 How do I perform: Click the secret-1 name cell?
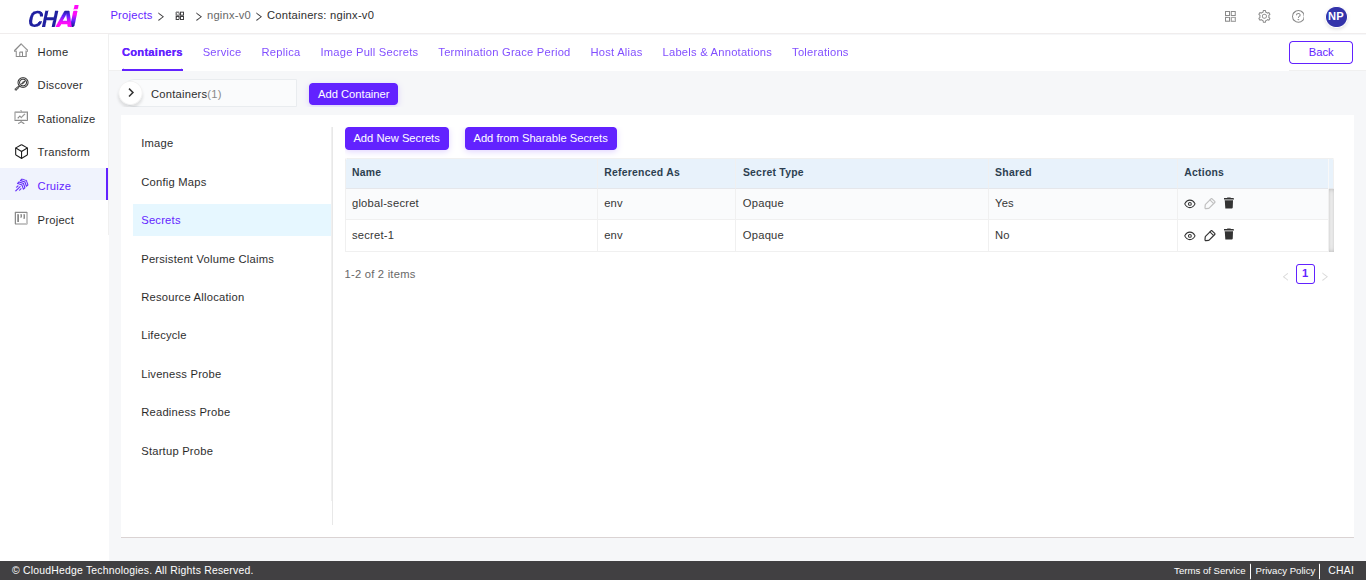pos(471,235)
